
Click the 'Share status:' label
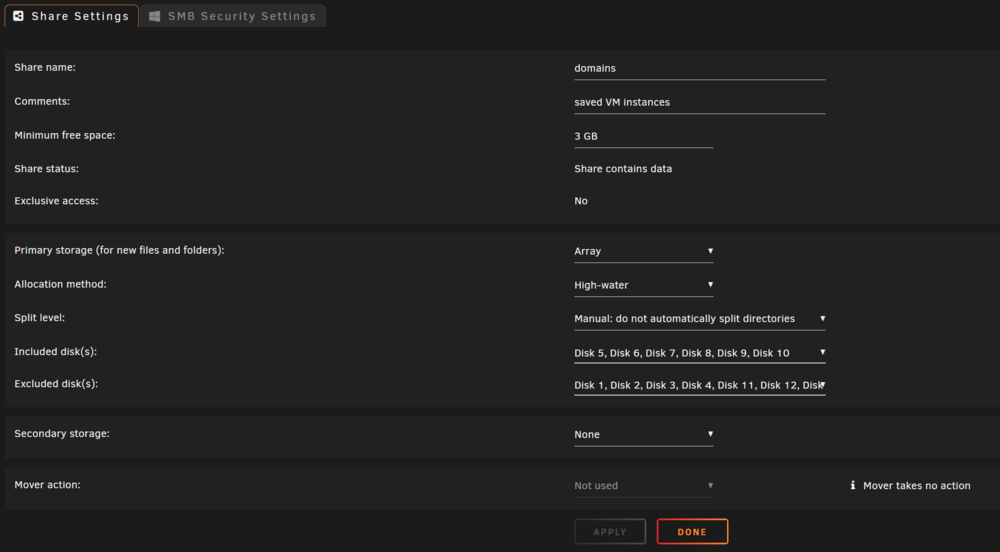(x=47, y=169)
